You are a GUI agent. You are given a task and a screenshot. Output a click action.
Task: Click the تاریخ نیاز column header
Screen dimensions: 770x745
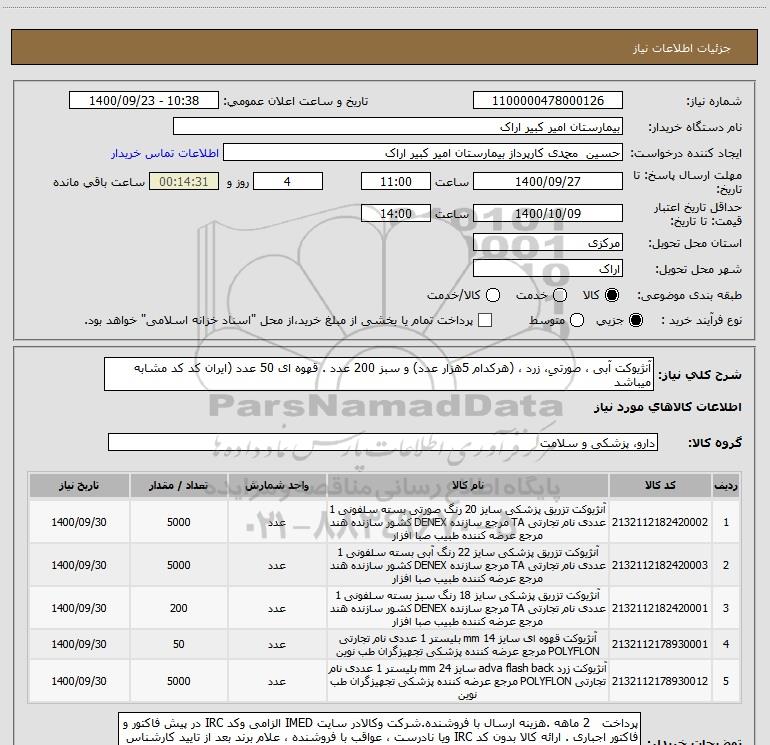click(x=79, y=485)
